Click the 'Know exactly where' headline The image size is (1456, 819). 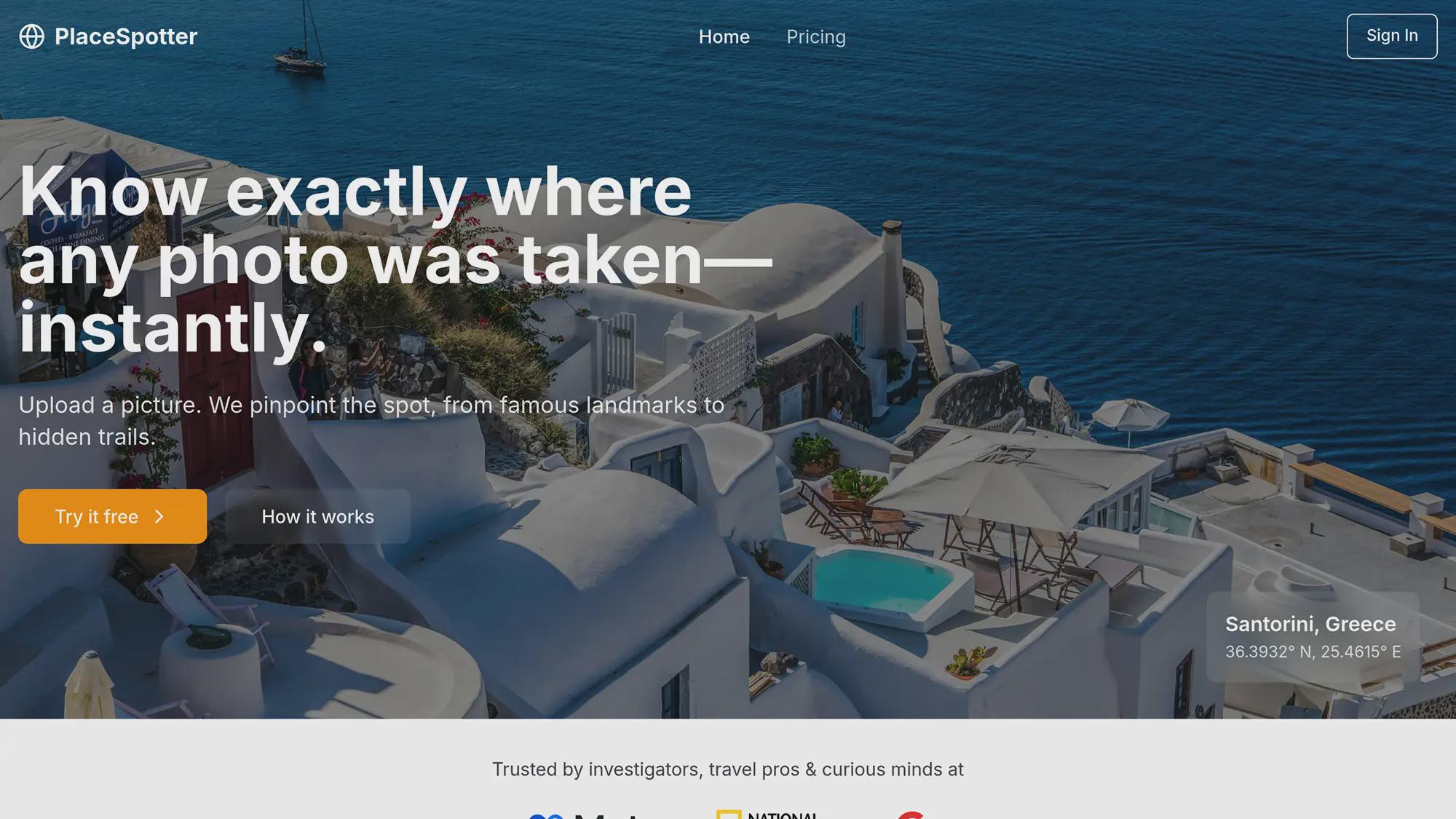(355, 191)
